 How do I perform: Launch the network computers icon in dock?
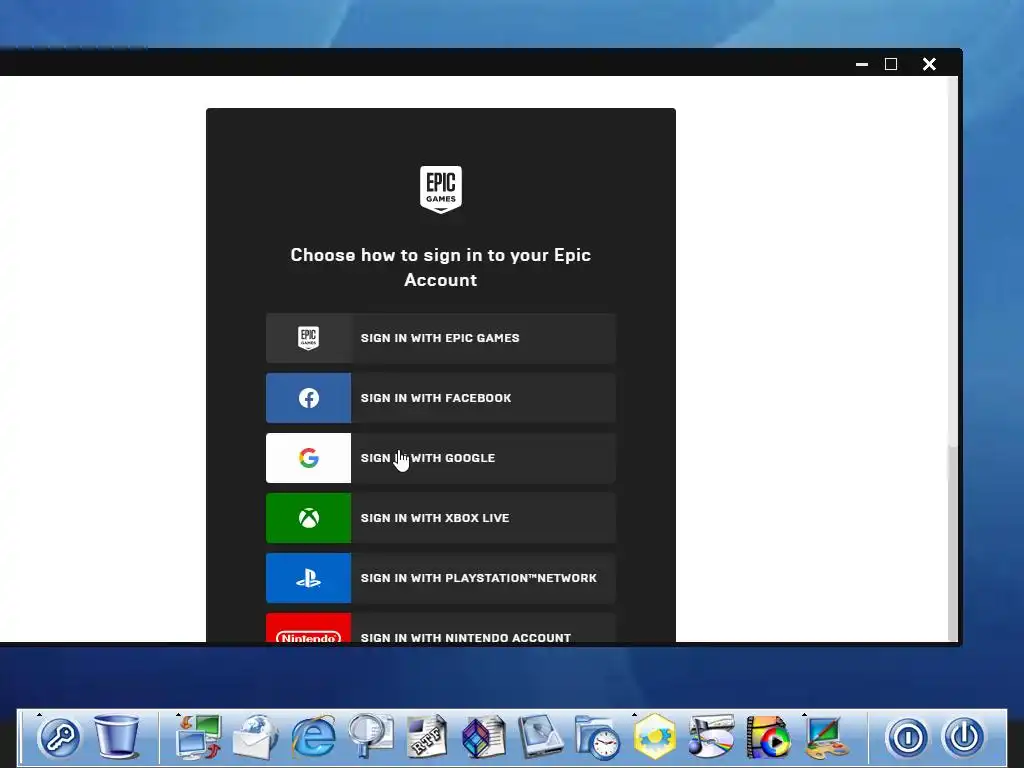tap(199, 737)
